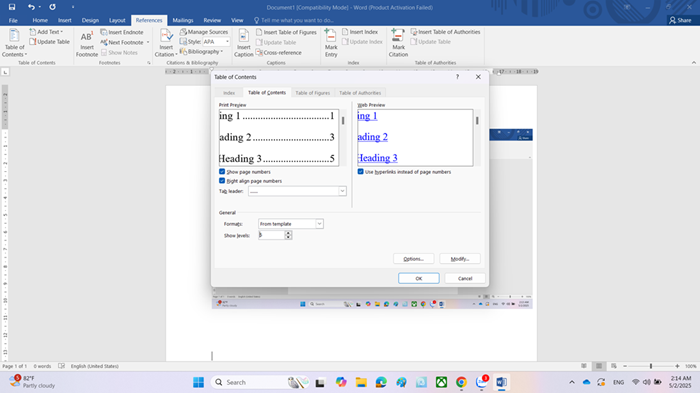700x393 pixels.
Task: Open the View ribbon tab
Action: tap(237, 20)
